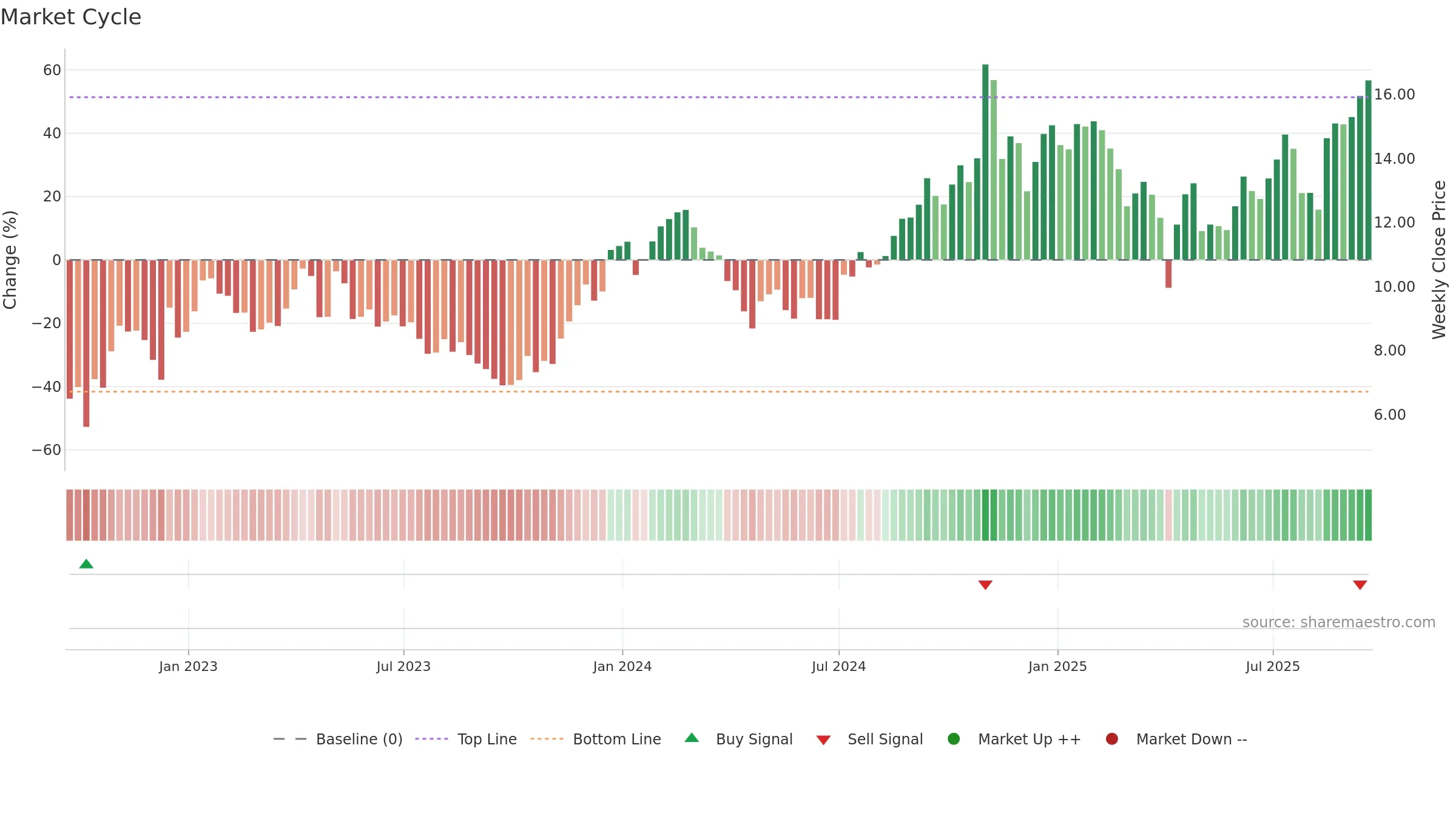The image size is (1456, 819).
Task: Click the dark red circle icon in the legend
Action: click(x=1112, y=739)
